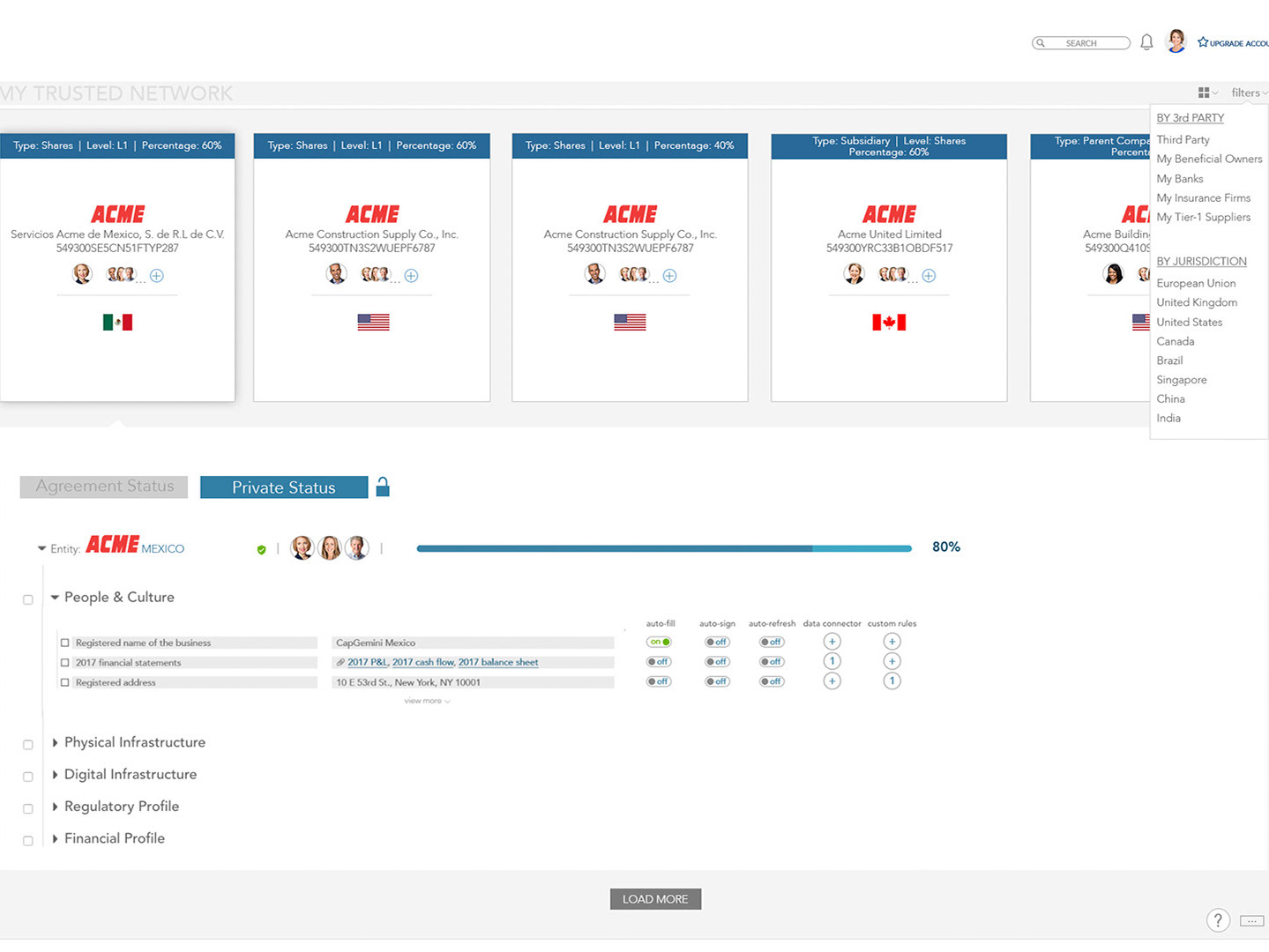Image resolution: width=1269 pixels, height=952 pixels.
Task: Enable auto-fill for 2017 financial statements
Action: coord(659,661)
